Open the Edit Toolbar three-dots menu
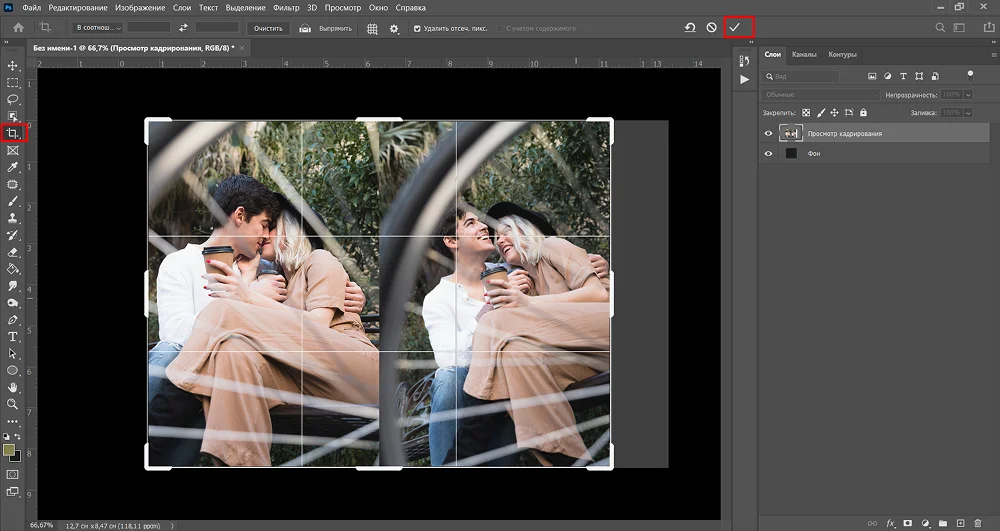Screen dimensions: 1000x531 tap(13, 421)
